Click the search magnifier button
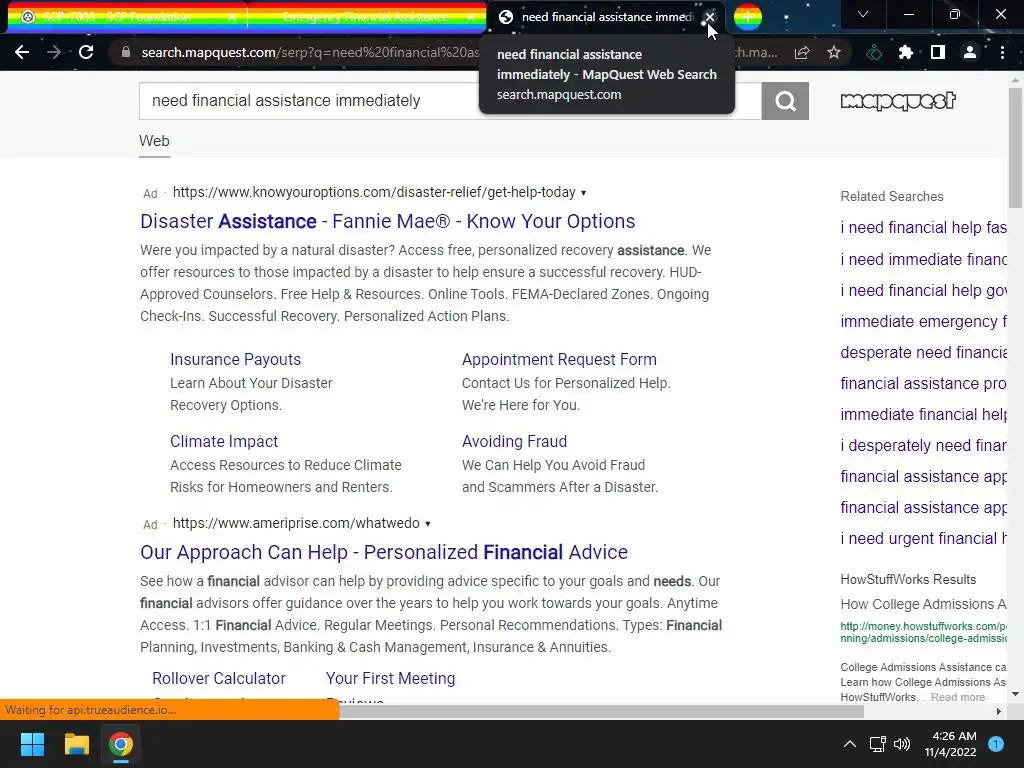The width and height of the screenshot is (1024, 768). 785,101
